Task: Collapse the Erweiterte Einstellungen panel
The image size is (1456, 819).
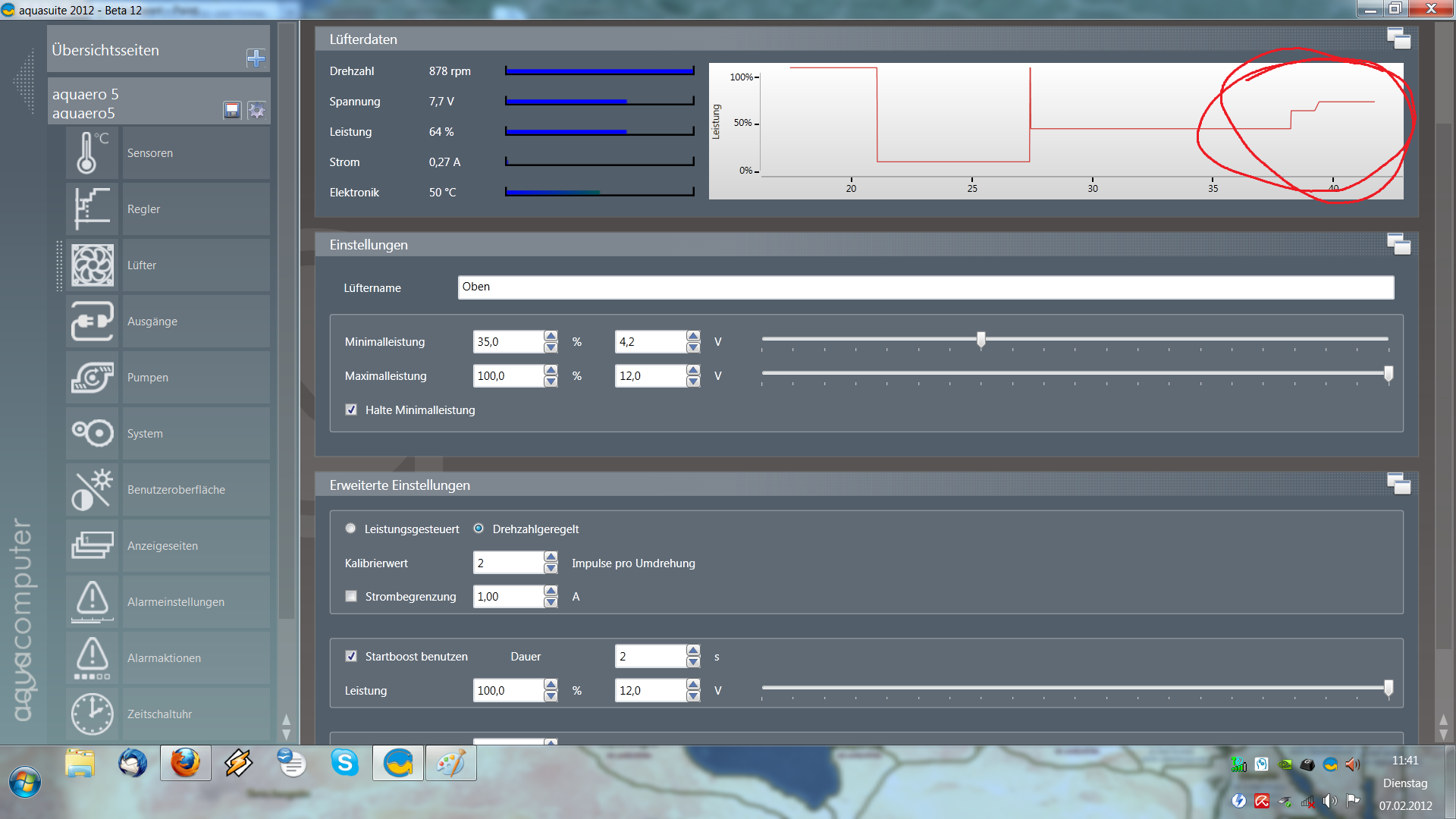Action: pyautogui.click(x=1398, y=484)
